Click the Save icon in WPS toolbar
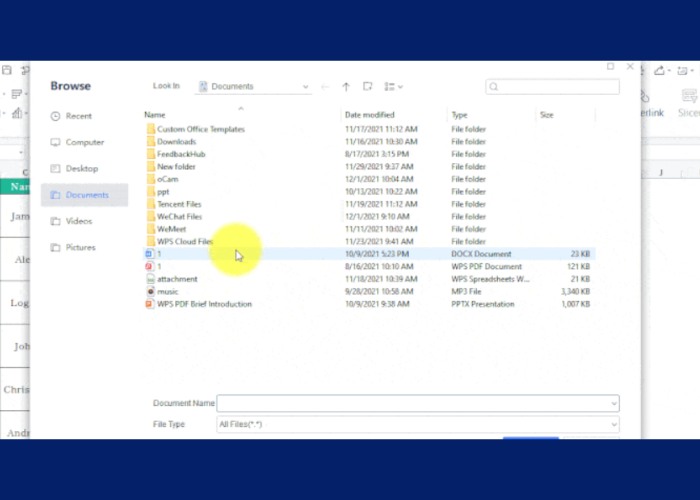Screen dimensions: 700x500 (x=7, y=70)
